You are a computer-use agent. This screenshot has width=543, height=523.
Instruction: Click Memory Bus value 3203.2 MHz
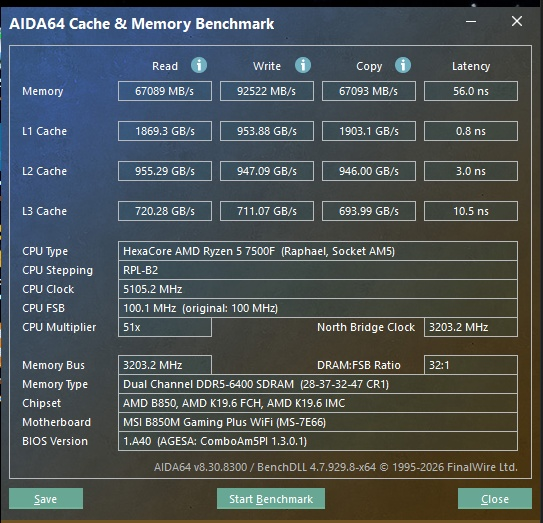165,365
